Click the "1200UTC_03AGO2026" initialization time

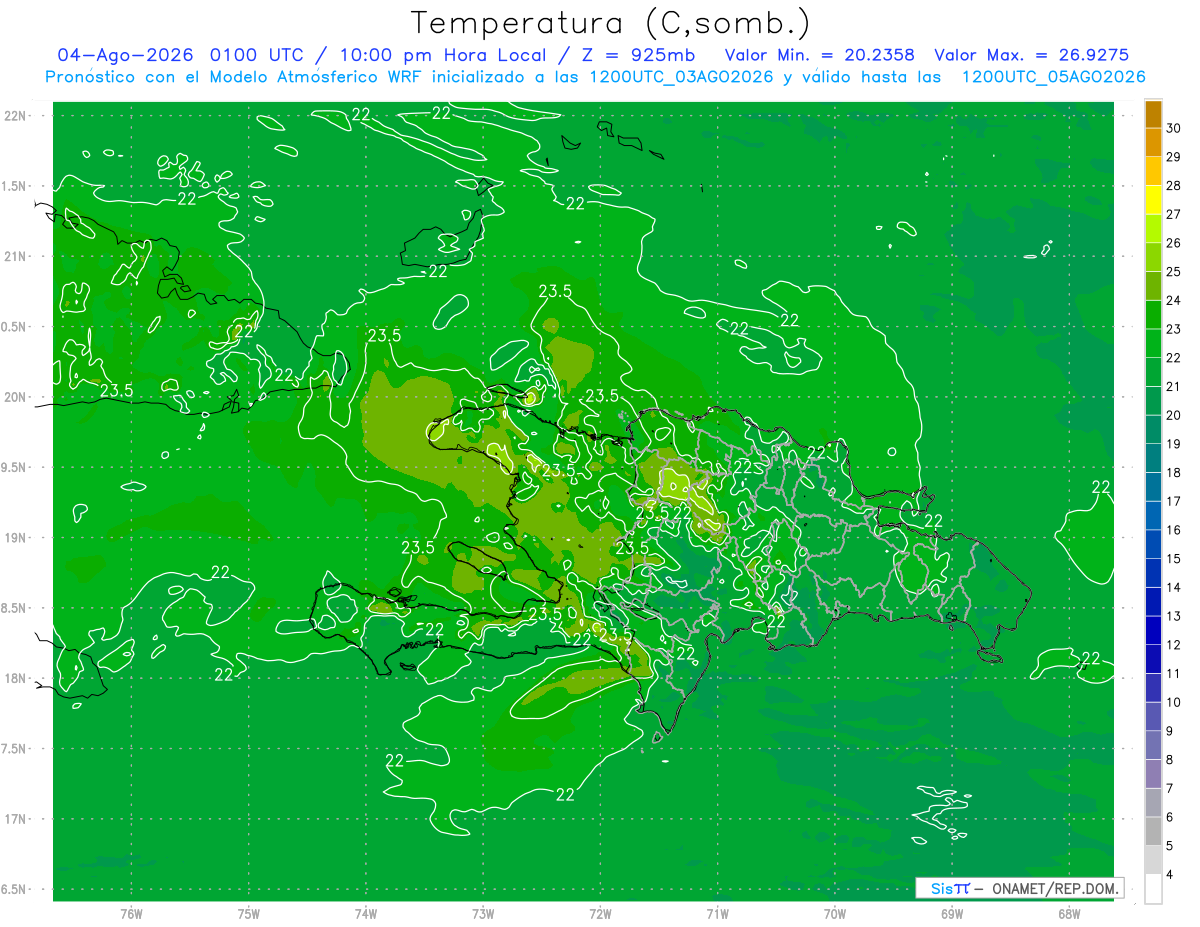[680, 77]
